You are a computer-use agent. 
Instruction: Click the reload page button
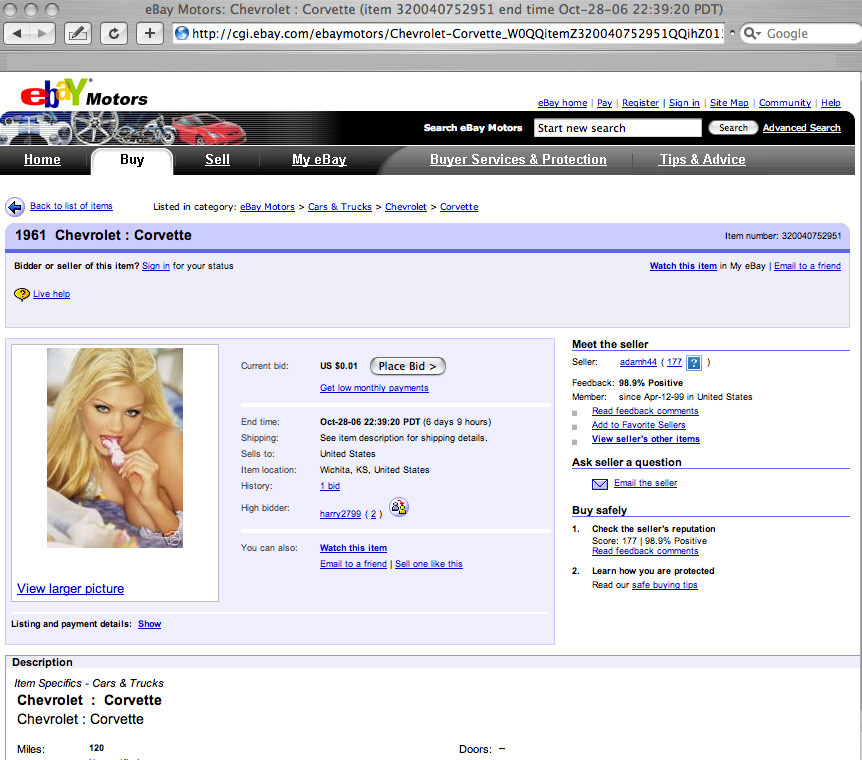tap(114, 33)
